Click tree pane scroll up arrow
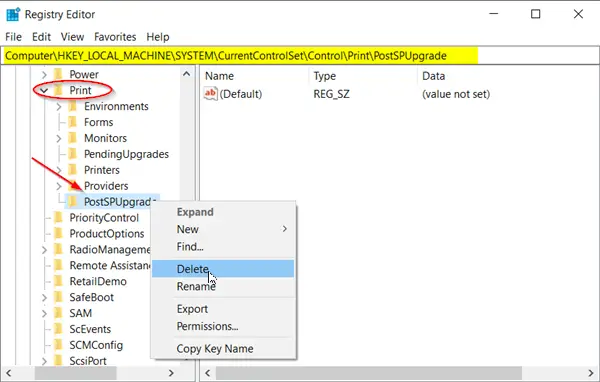The image size is (600, 382). (x=186, y=74)
